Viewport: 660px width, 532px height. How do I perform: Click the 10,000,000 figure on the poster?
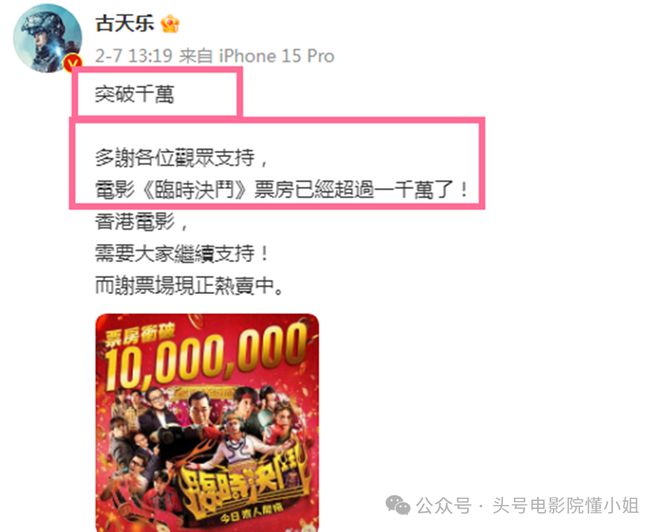tap(206, 357)
